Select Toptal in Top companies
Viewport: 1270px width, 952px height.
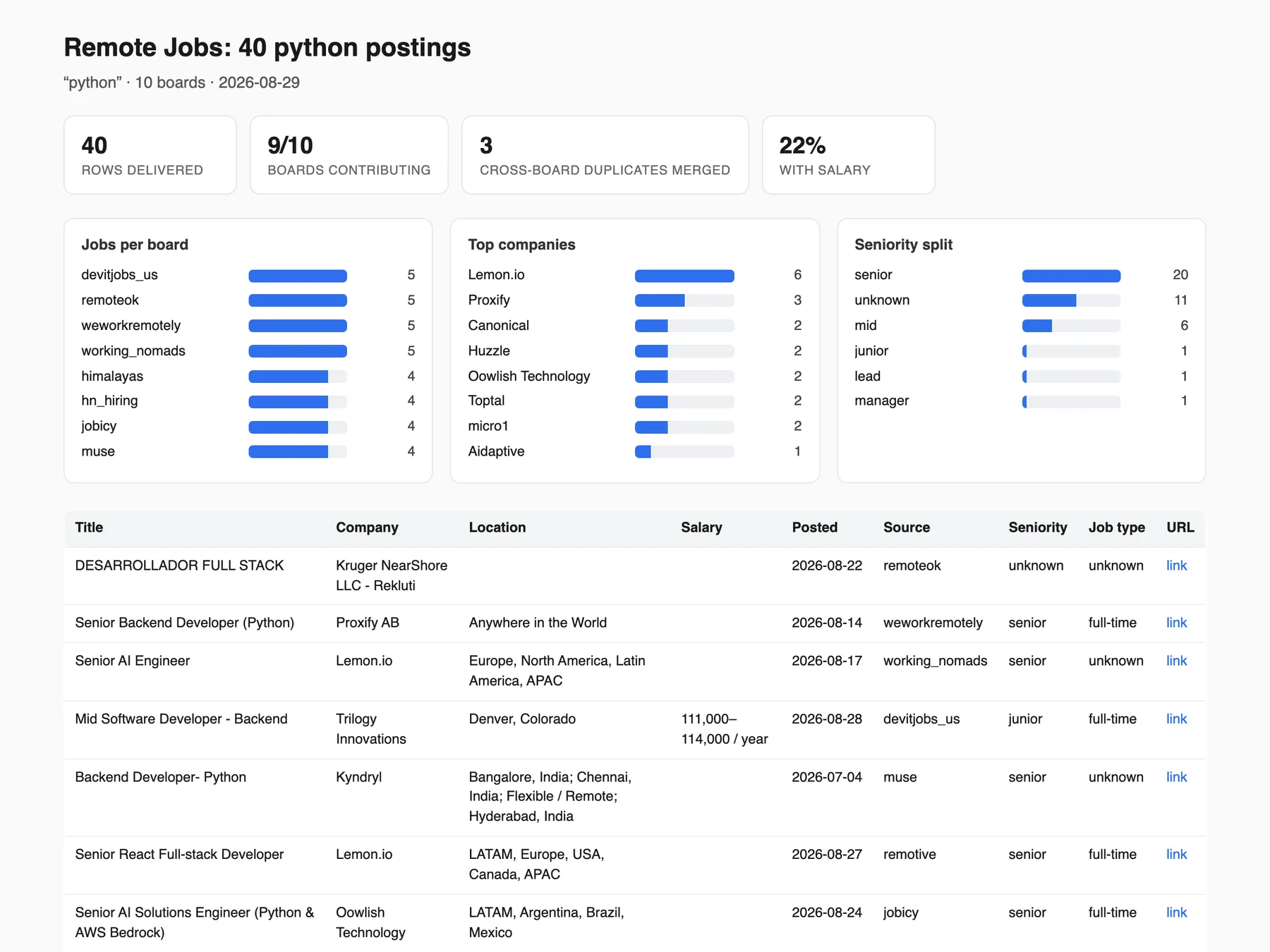tap(486, 401)
